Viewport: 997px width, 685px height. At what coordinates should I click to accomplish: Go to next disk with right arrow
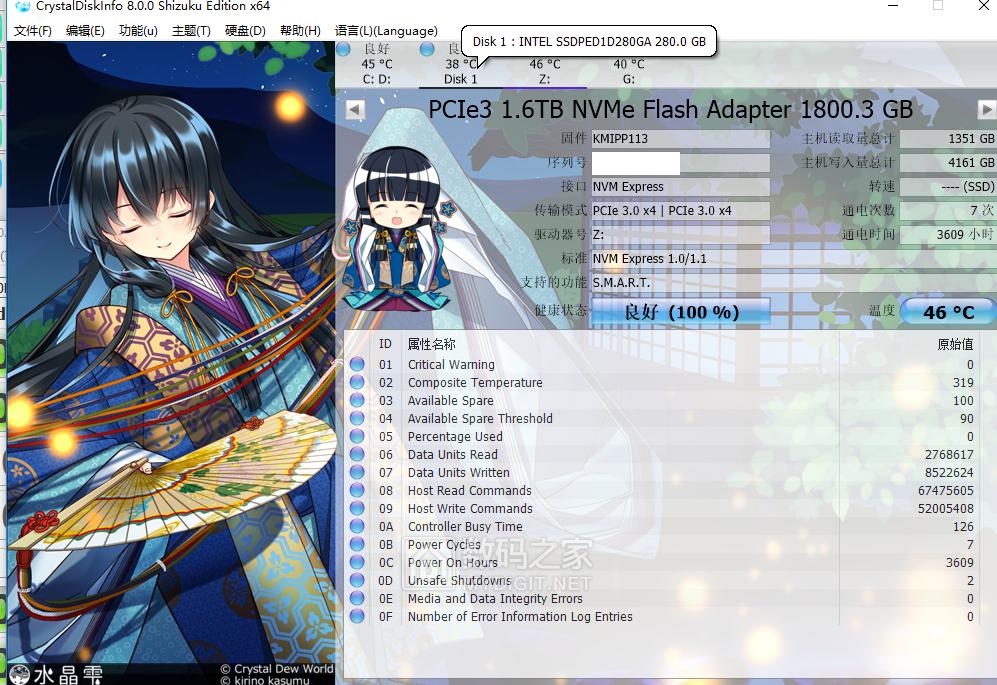pos(986,109)
